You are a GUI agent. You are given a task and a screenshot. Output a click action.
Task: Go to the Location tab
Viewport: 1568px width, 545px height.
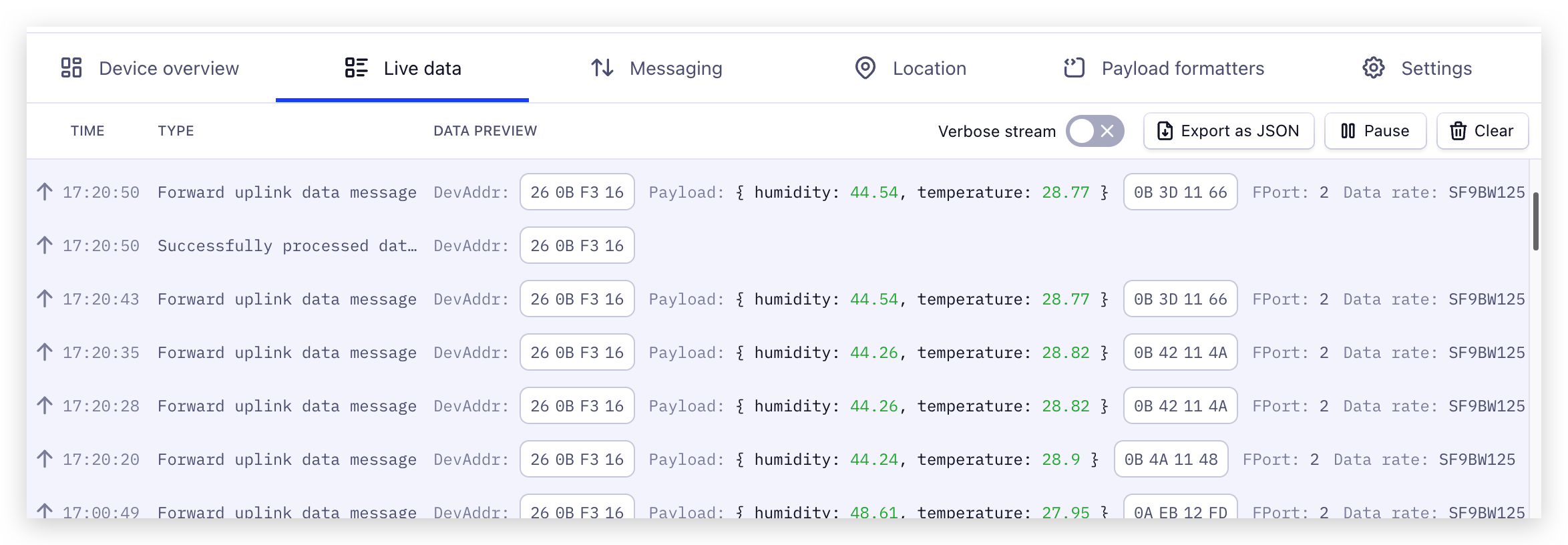click(x=910, y=68)
